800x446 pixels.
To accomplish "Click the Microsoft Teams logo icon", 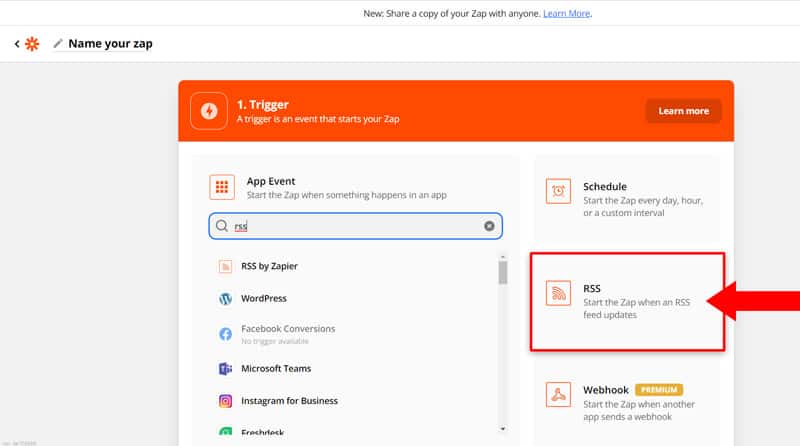I will (225, 368).
